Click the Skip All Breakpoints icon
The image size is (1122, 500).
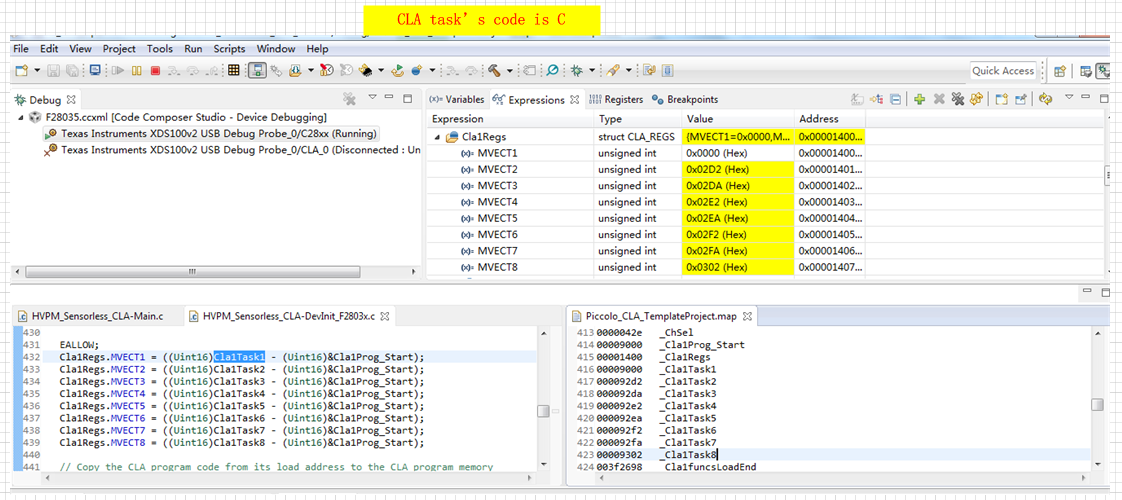pos(552,71)
